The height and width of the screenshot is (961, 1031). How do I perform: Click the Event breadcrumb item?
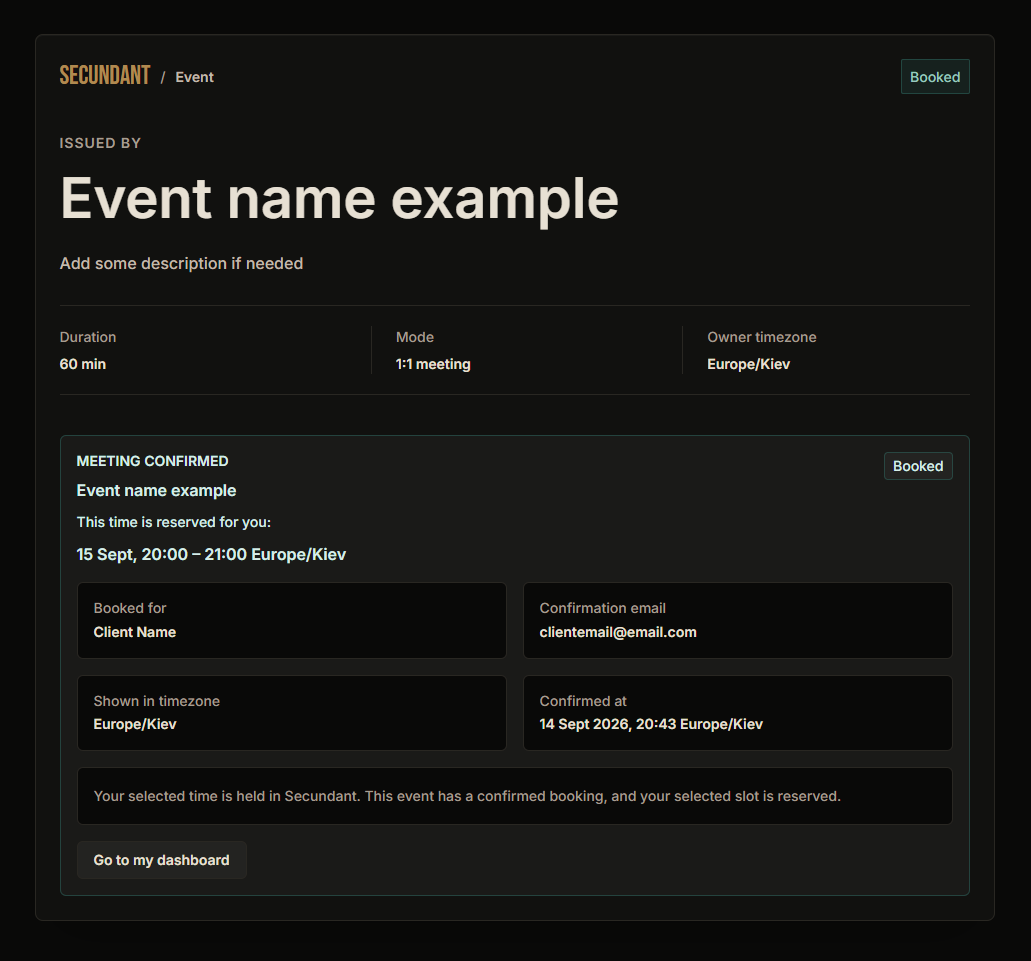[195, 77]
